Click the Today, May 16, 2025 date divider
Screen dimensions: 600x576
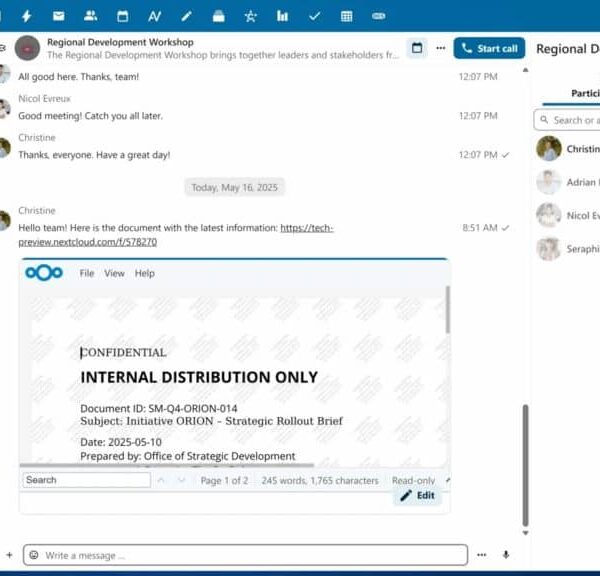(x=234, y=188)
